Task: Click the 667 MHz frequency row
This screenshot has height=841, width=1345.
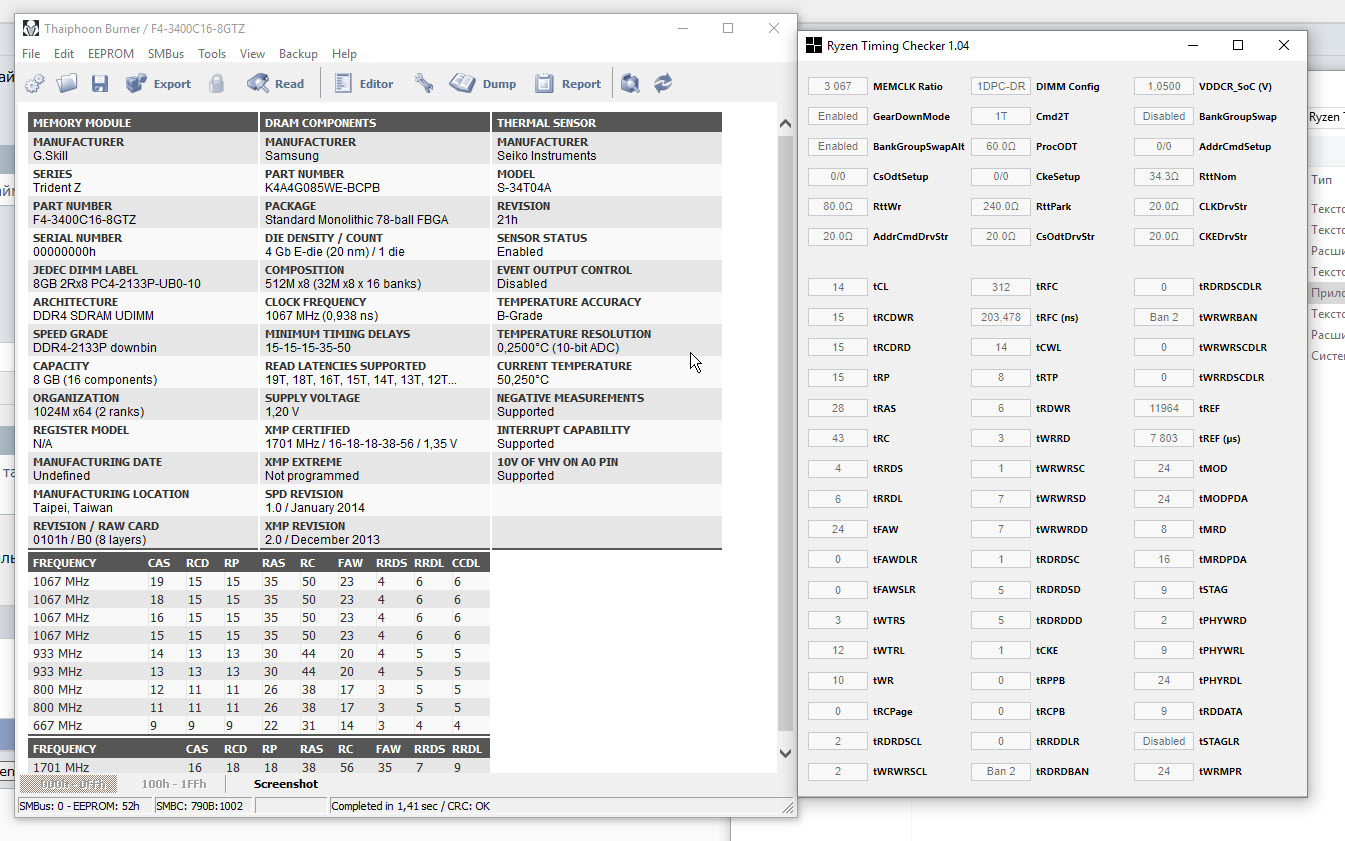Action: [260, 725]
